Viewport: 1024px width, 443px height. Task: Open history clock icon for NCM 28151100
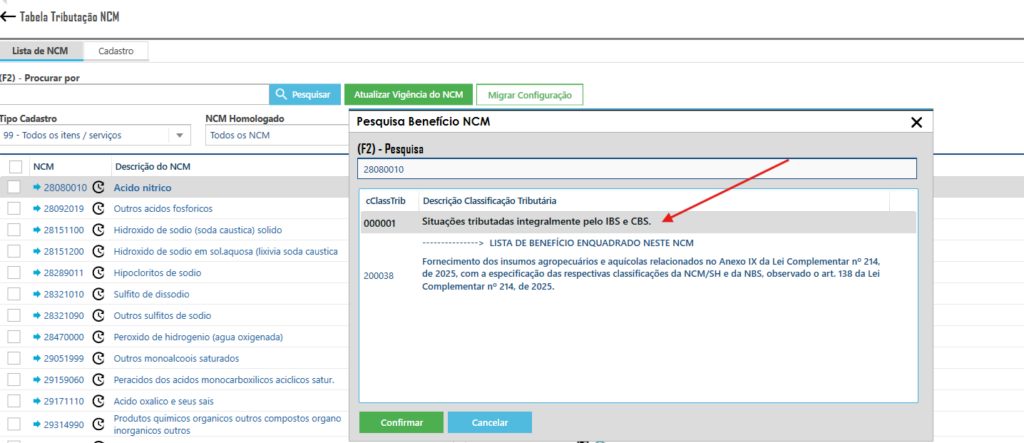99,230
